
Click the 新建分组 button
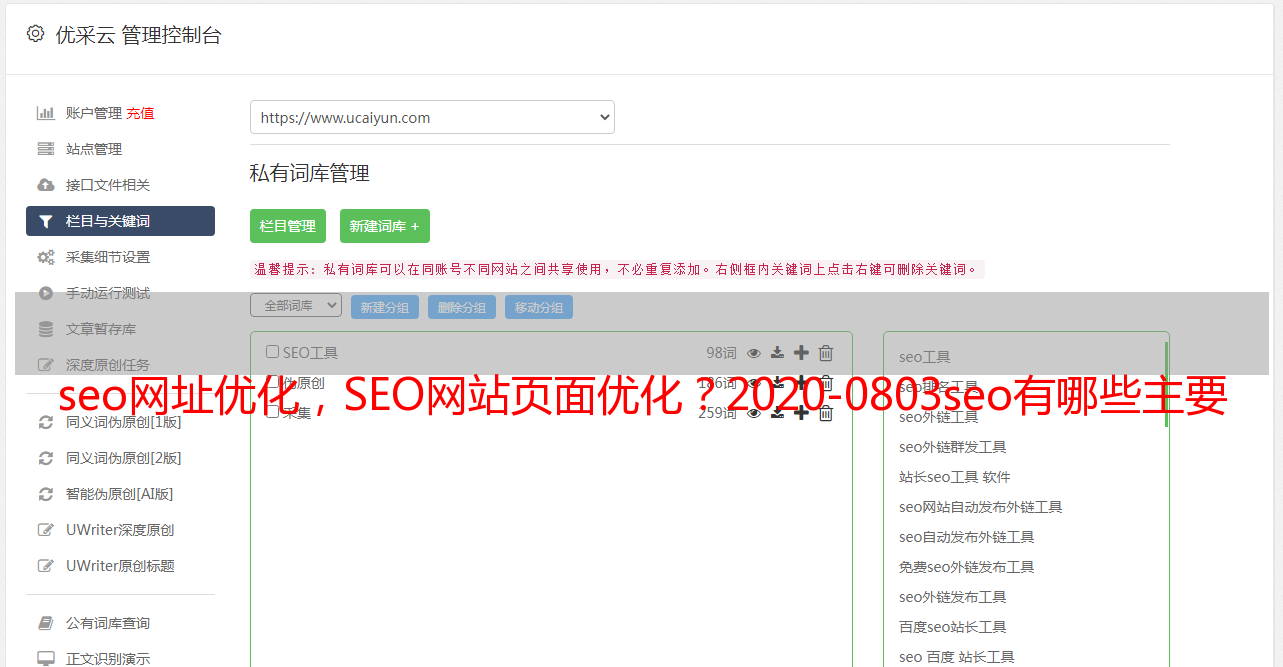(385, 307)
